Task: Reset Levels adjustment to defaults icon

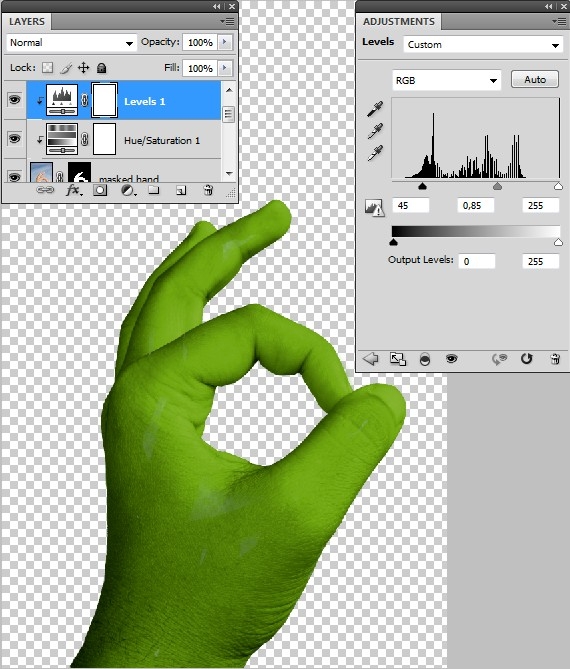Action: [x=527, y=358]
